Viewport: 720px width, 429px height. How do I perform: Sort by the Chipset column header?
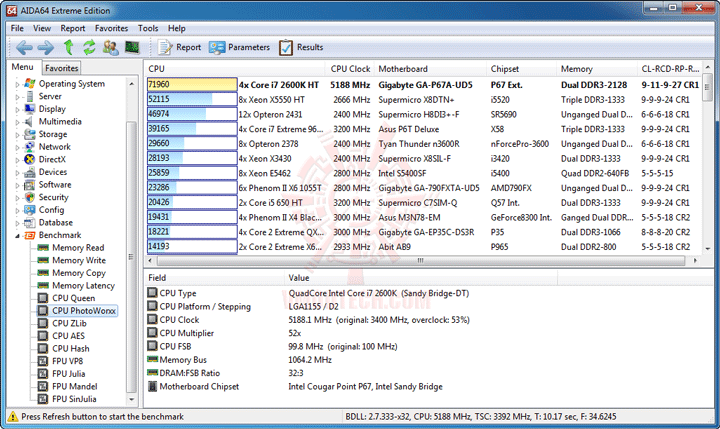(522, 69)
